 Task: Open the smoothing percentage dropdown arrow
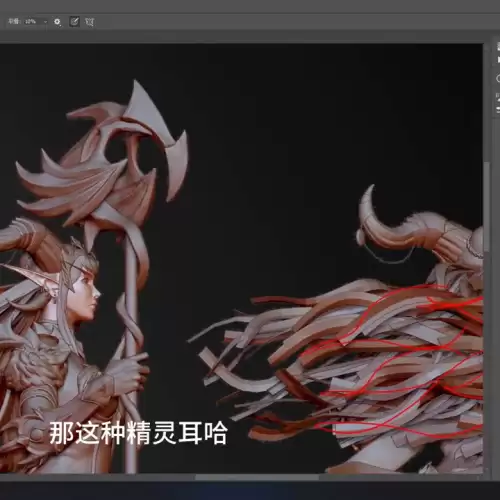click(45, 22)
